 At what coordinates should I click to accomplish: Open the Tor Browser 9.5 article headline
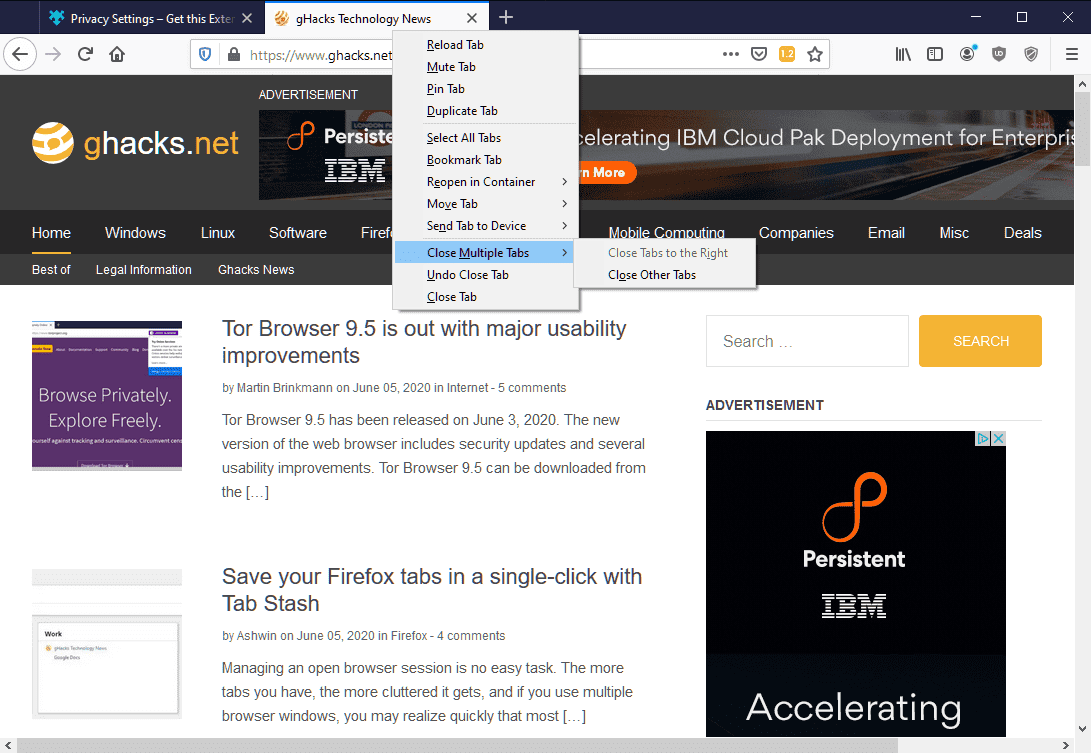pyautogui.click(x=424, y=342)
